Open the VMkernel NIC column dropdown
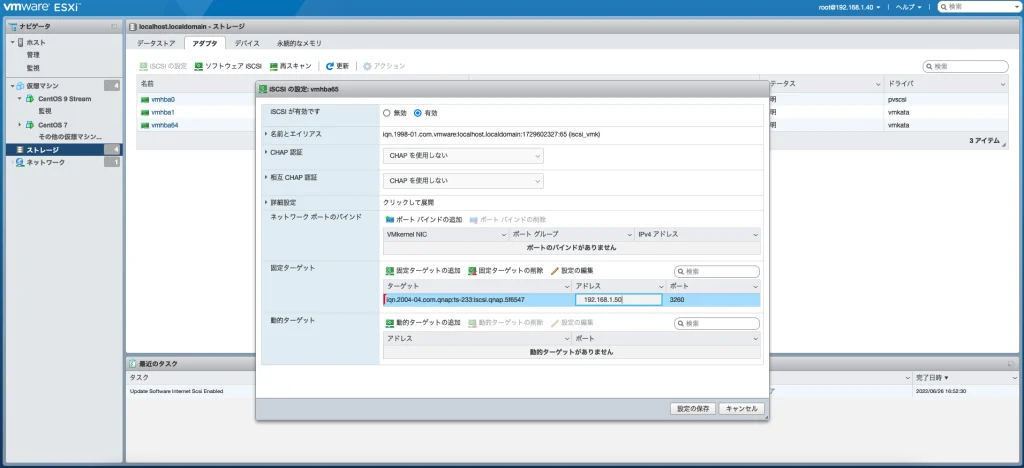The width and height of the screenshot is (1024, 468). click(504, 234)
